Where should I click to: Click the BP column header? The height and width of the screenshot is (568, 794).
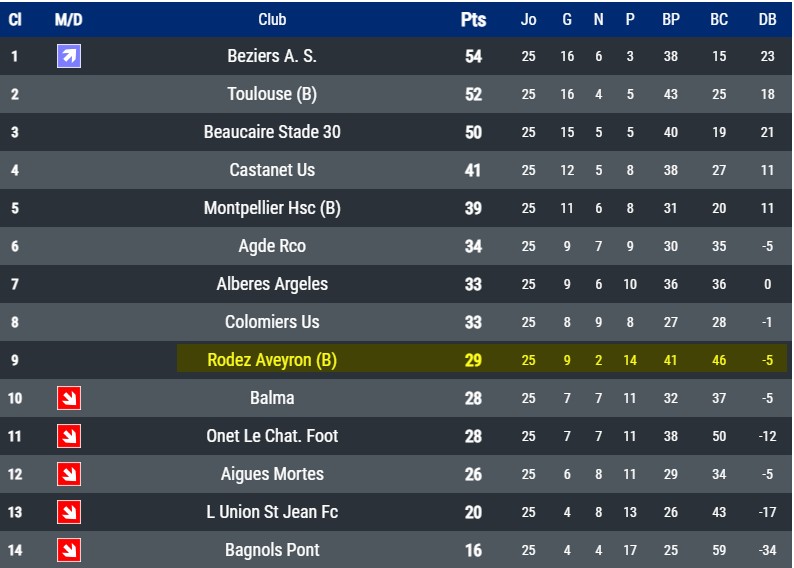(x=670, y=19)
